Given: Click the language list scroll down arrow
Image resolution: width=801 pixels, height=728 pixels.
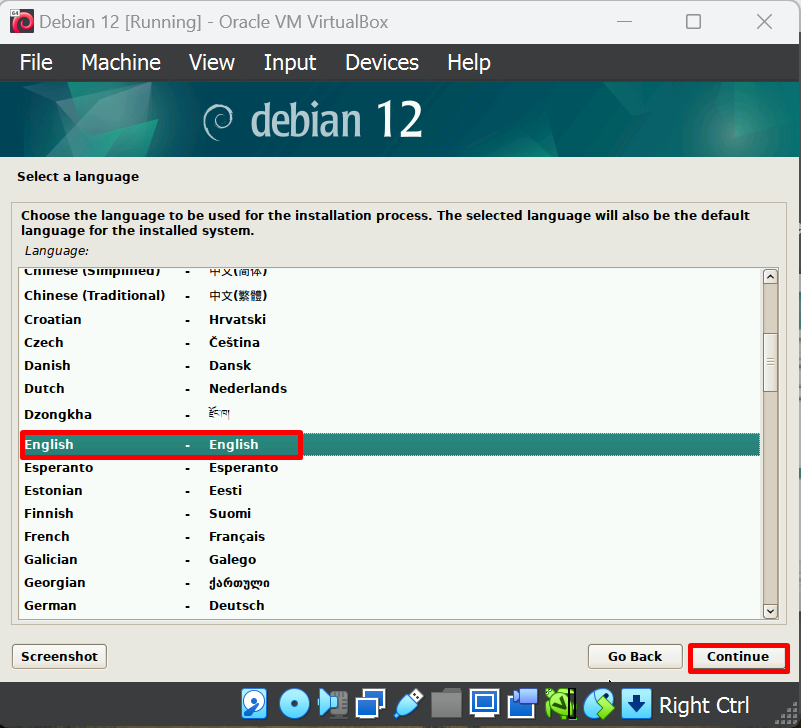Looking at the screenshot, I should 770,611.
